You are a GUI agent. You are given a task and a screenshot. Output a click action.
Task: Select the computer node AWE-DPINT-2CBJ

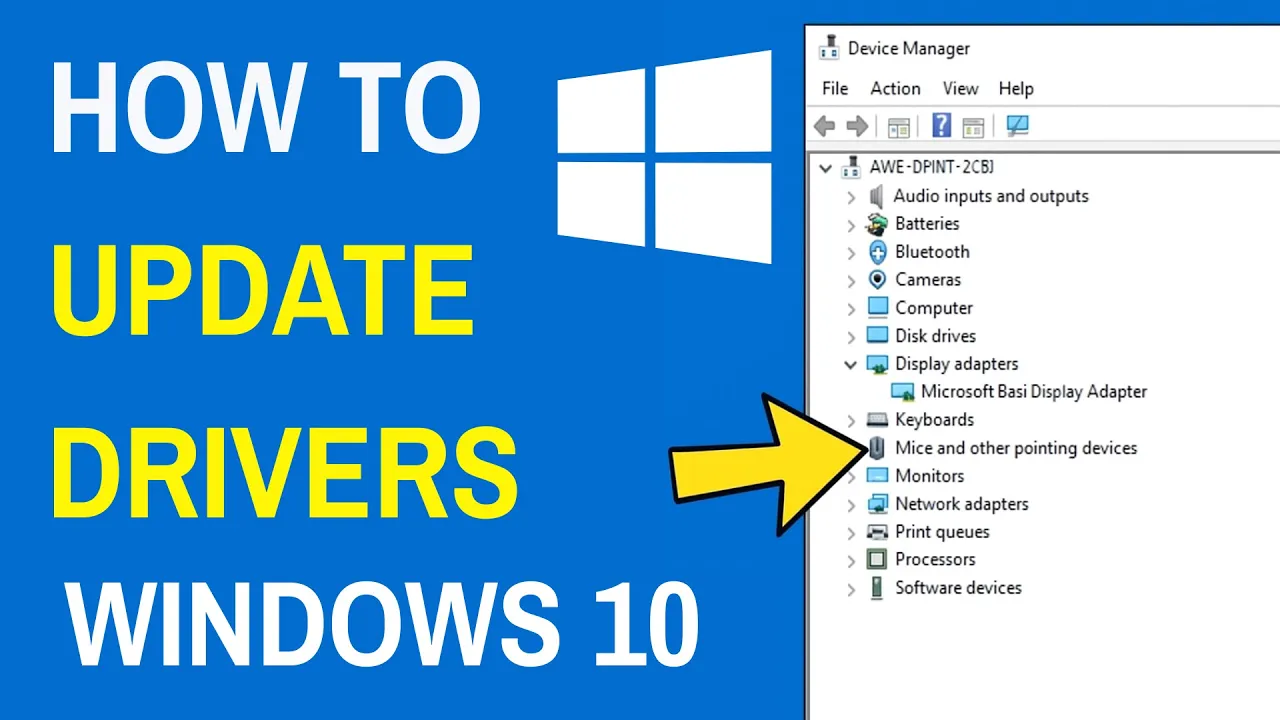[932, 167]
